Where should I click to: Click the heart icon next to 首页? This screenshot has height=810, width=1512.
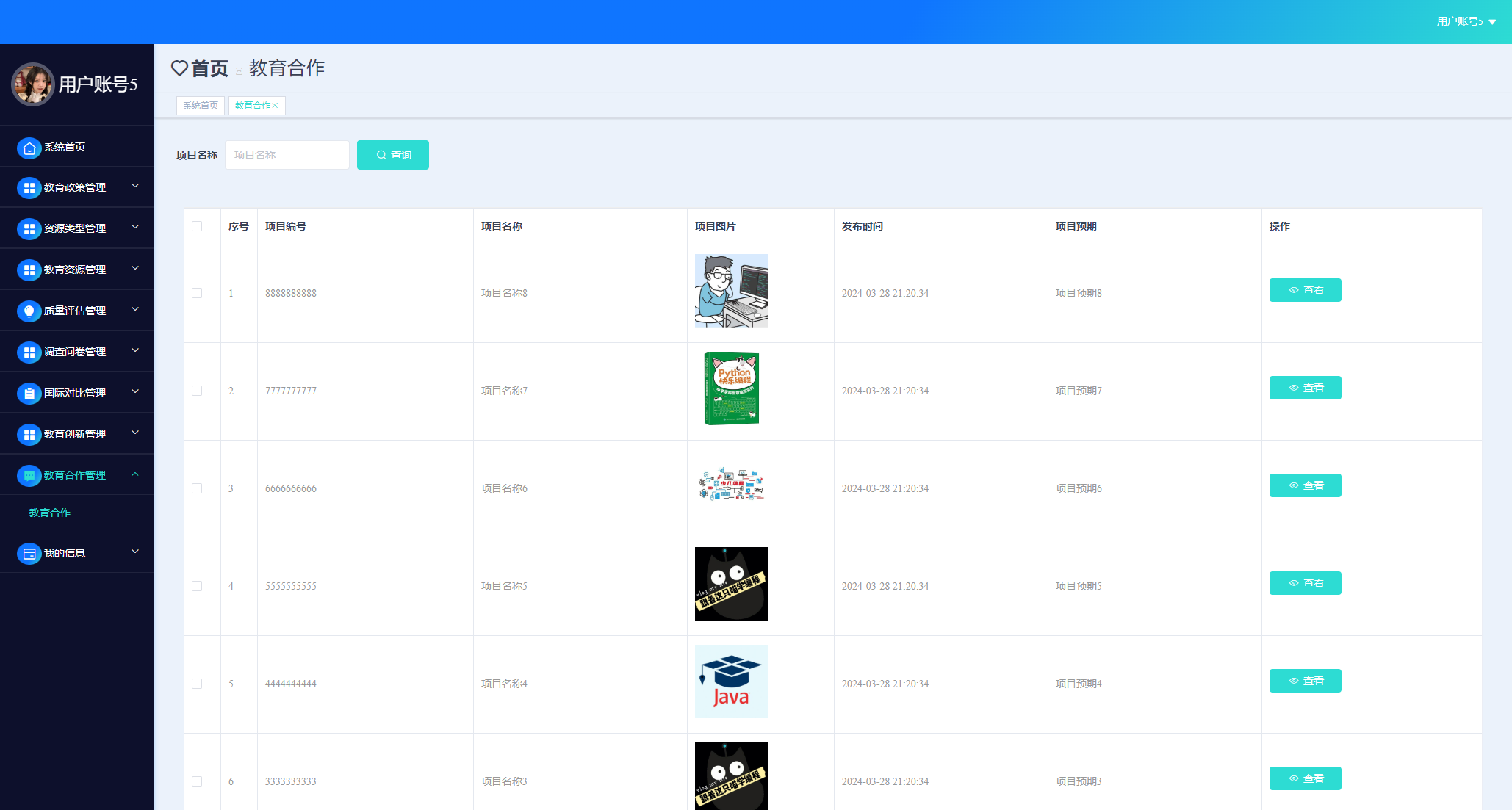click(x=179, y=68)
